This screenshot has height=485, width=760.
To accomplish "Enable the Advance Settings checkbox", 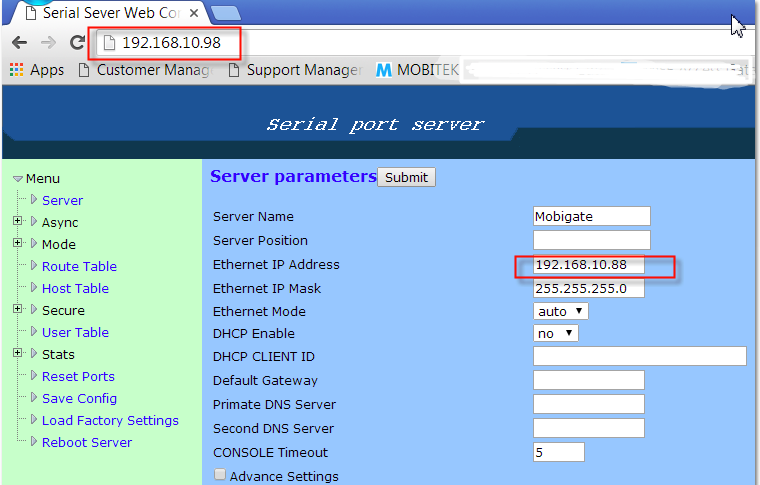I will point(220,476).
